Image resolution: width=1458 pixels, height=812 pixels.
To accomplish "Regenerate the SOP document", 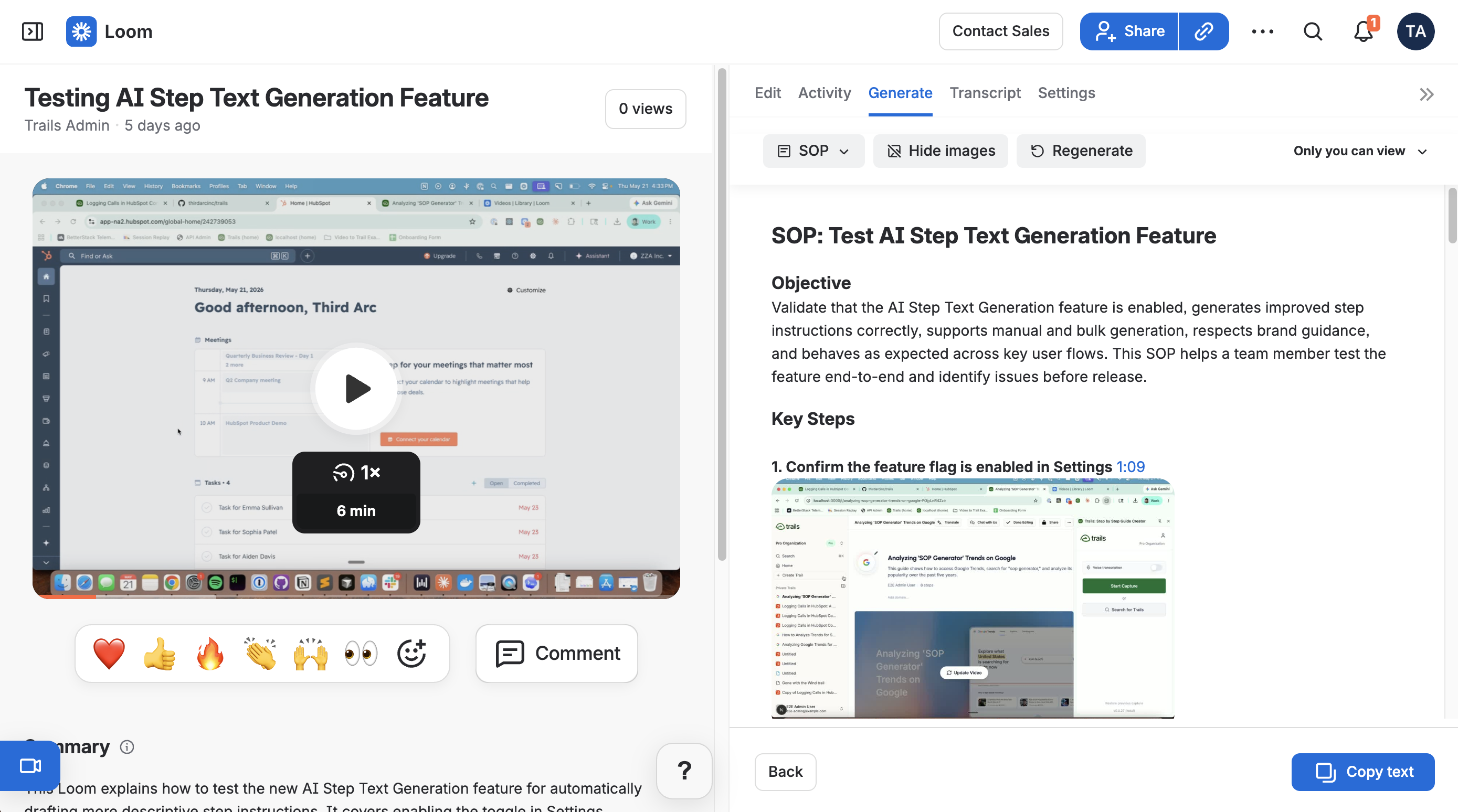I will pyautogui.click(x=1081, y=151).
